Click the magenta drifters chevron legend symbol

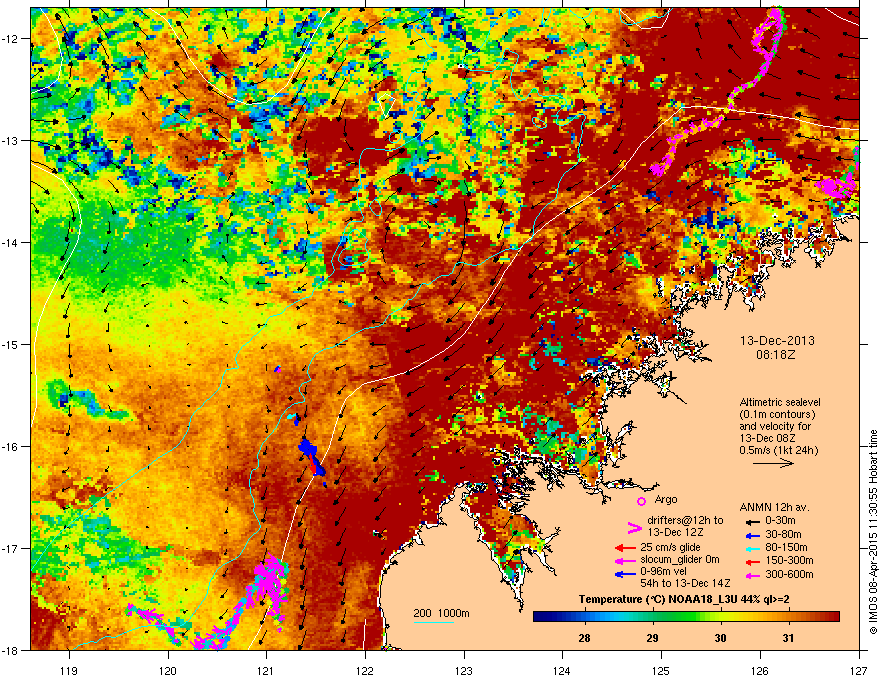click(x=634, y=527)
